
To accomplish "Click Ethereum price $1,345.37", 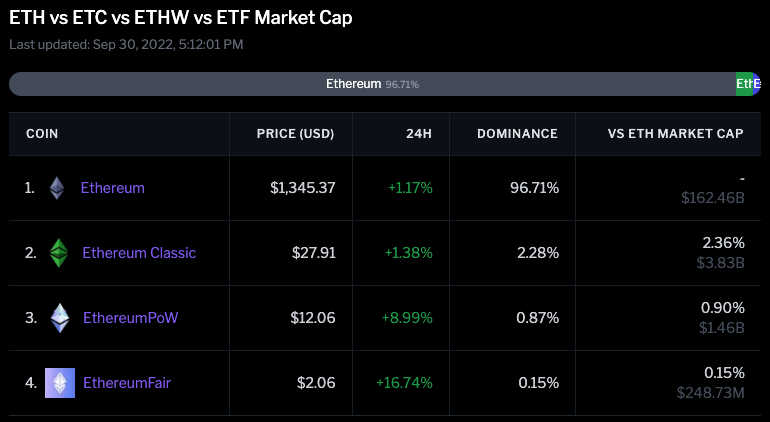I will pos(302,187).
